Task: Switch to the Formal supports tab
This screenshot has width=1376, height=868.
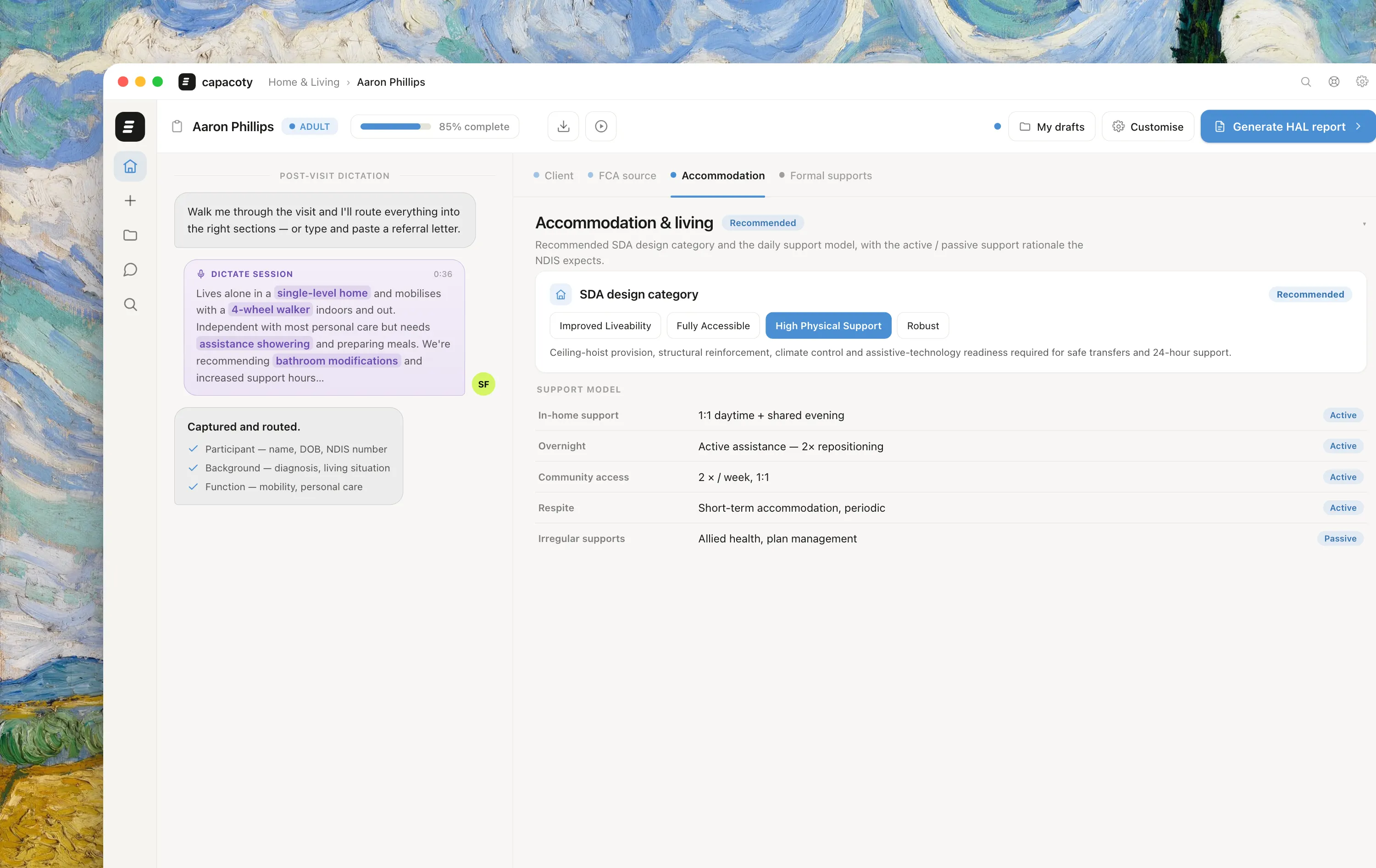Action: 825,176
